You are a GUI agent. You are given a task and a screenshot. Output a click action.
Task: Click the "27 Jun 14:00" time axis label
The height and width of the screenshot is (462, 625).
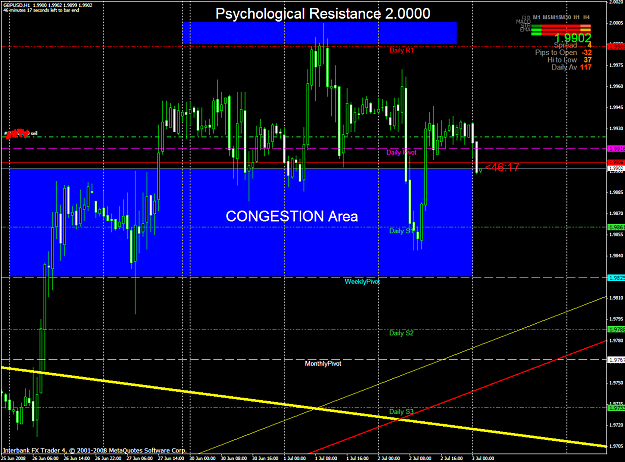point(172,458)
